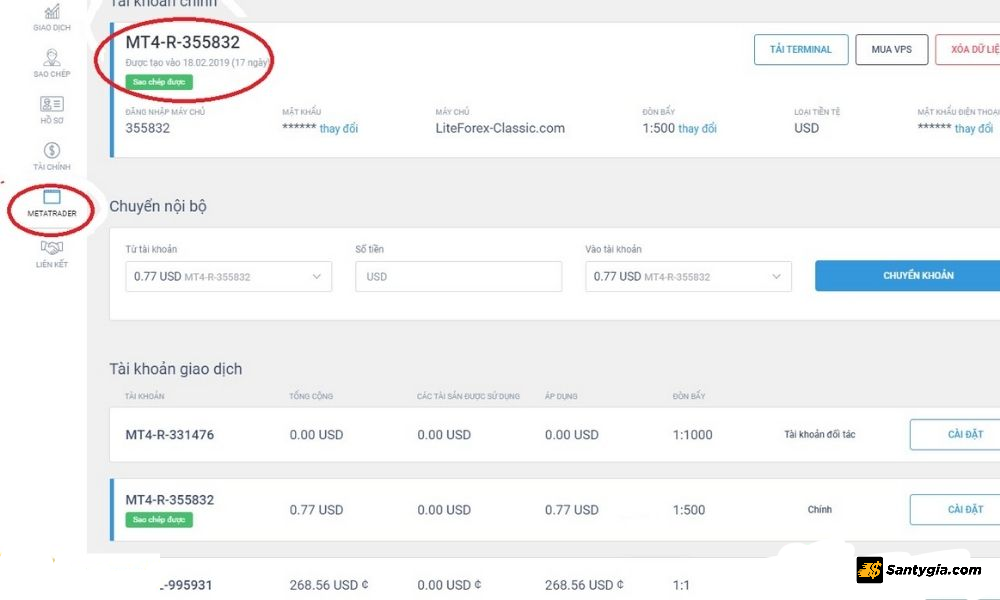Open Cài Đặt for account MT4-R-355832
The image size is (1000, 600).
pos(955,509)
